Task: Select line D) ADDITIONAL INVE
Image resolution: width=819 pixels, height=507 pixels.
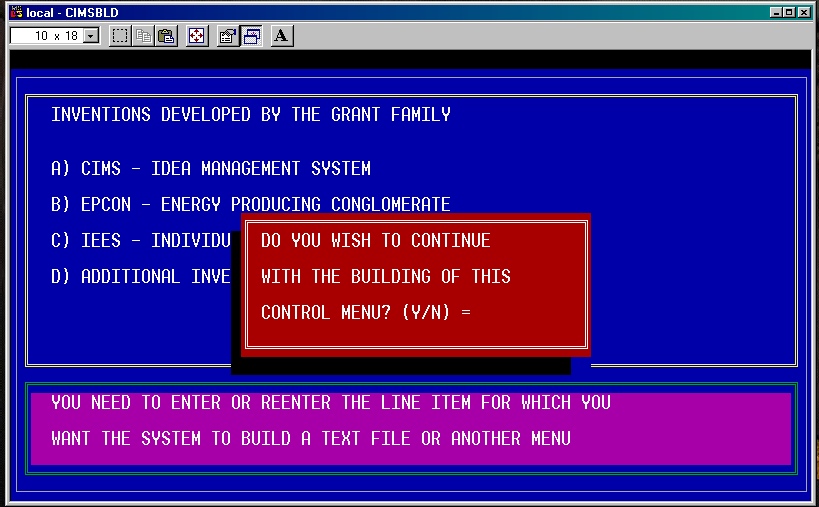Action: coord(141,276)
